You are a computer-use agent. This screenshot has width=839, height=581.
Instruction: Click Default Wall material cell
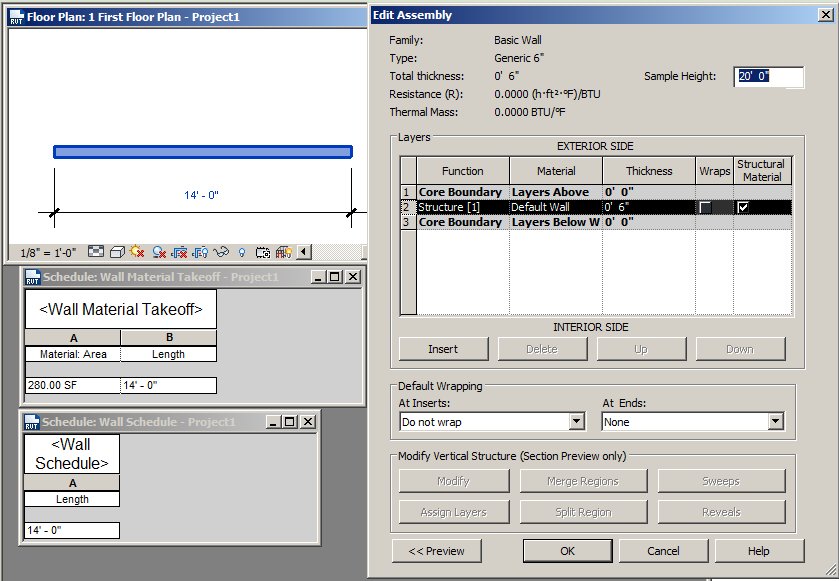(x=556, y=207)
